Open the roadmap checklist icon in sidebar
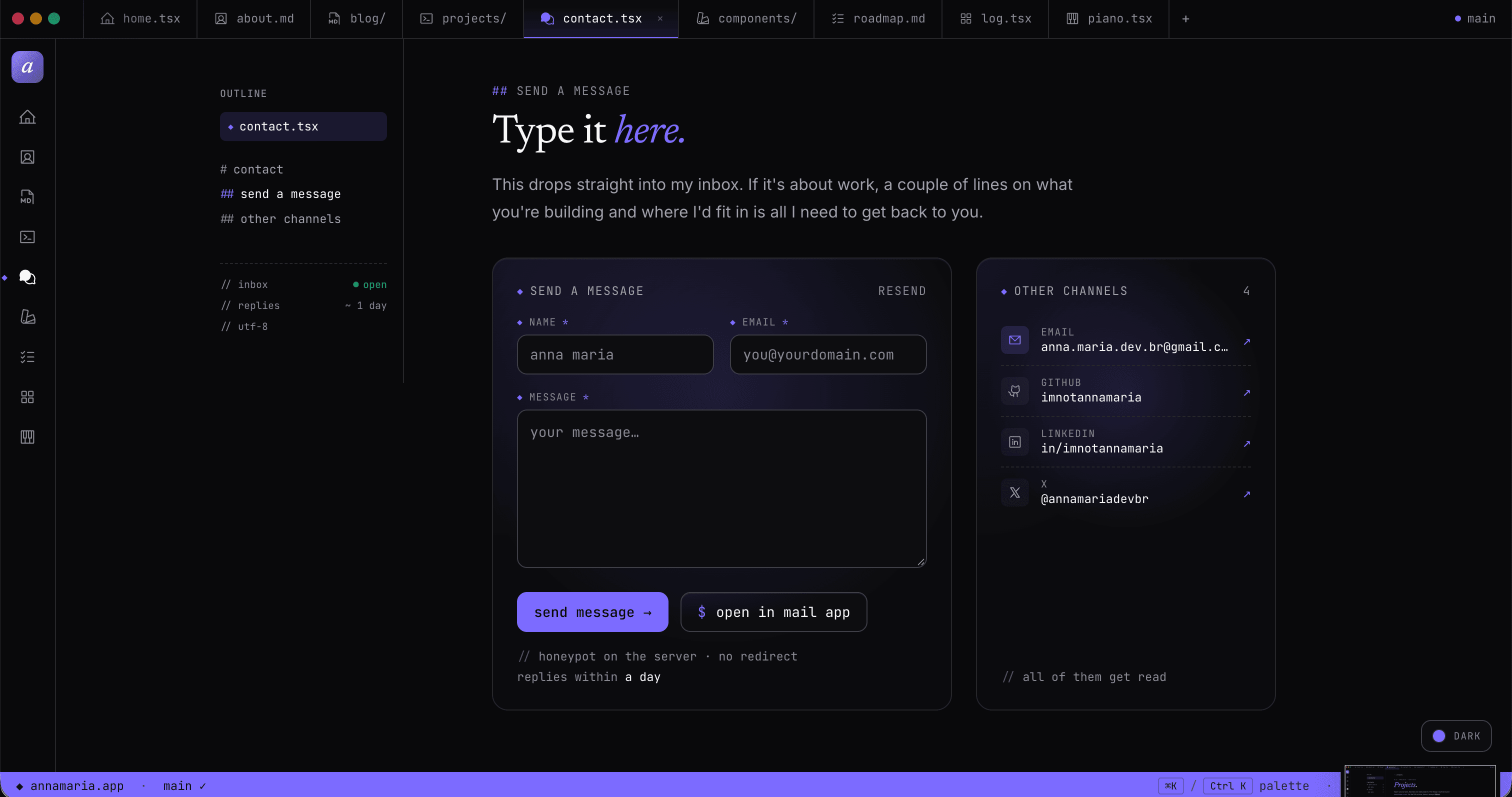 27,357
